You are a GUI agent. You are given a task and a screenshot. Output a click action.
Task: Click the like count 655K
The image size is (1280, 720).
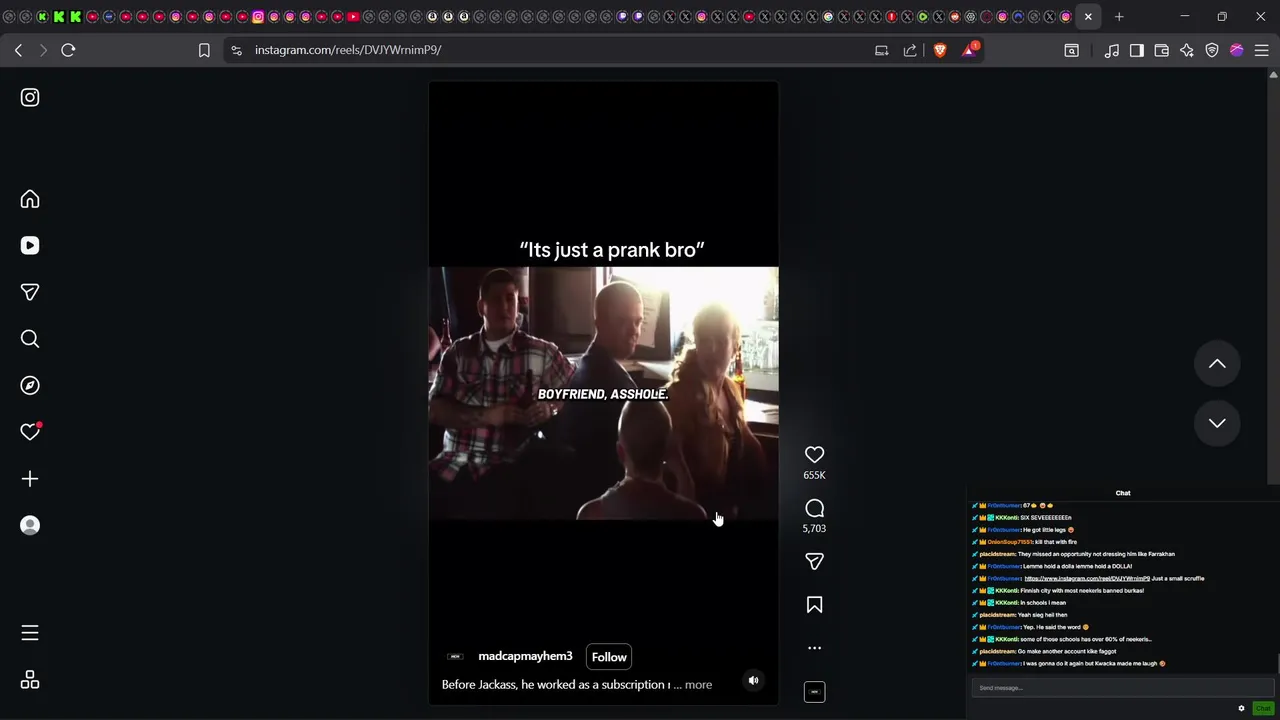(814, 475)
